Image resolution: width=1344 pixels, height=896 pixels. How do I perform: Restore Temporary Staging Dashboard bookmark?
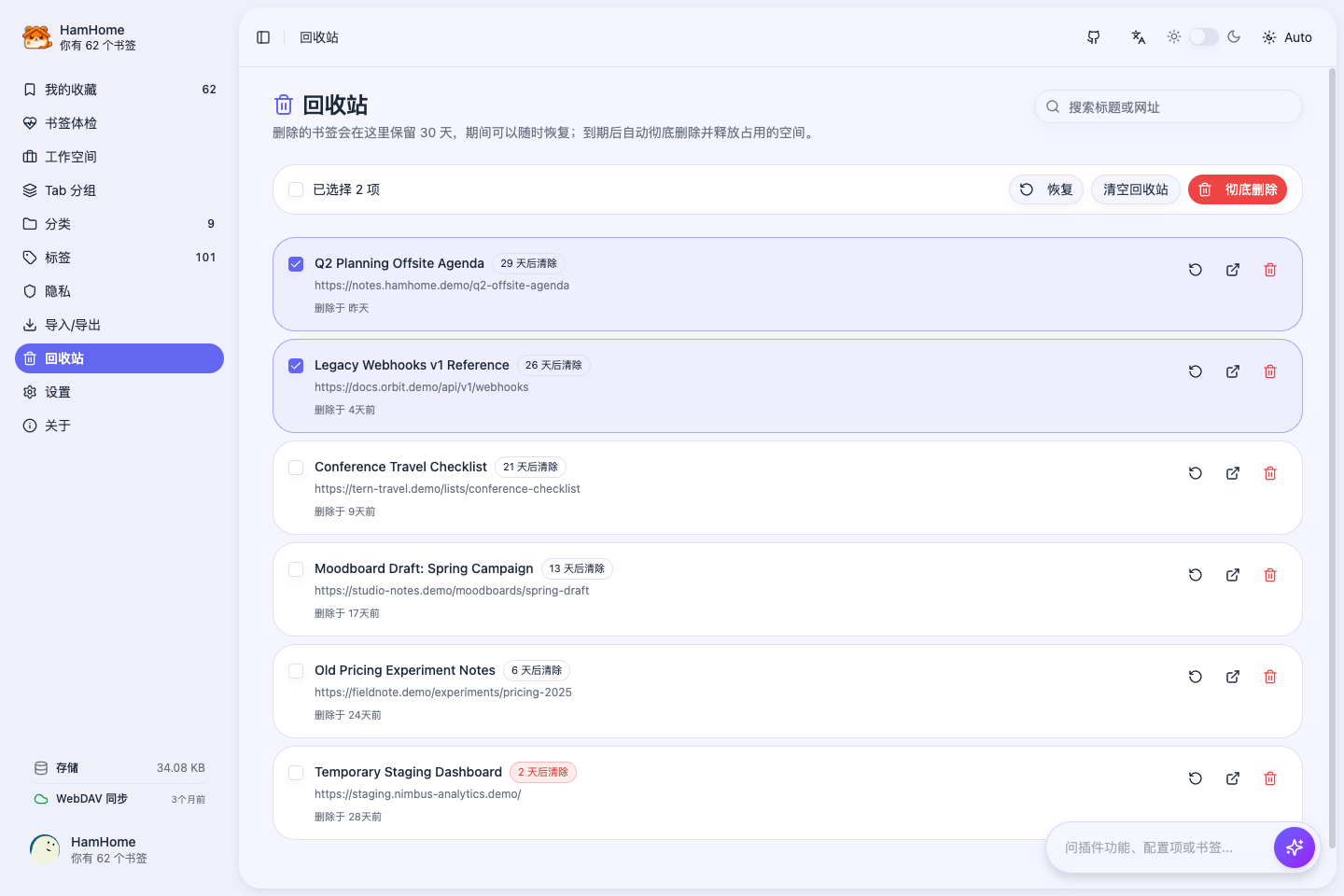point(1196,778)
